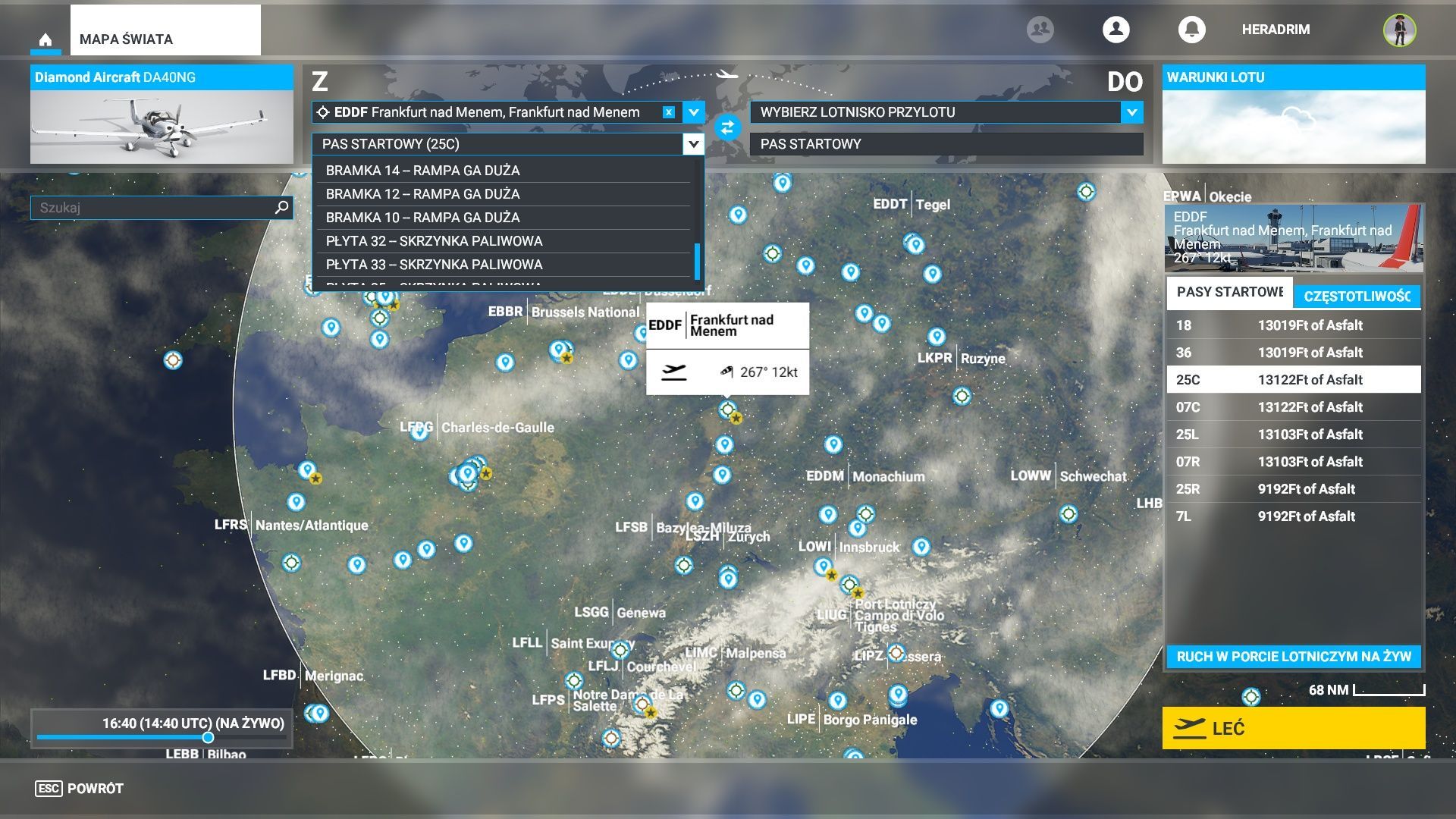The height and width of the screenshot is (819, 1456).
Task: Click the HERADRIM player avatar
Action: 1399,30
